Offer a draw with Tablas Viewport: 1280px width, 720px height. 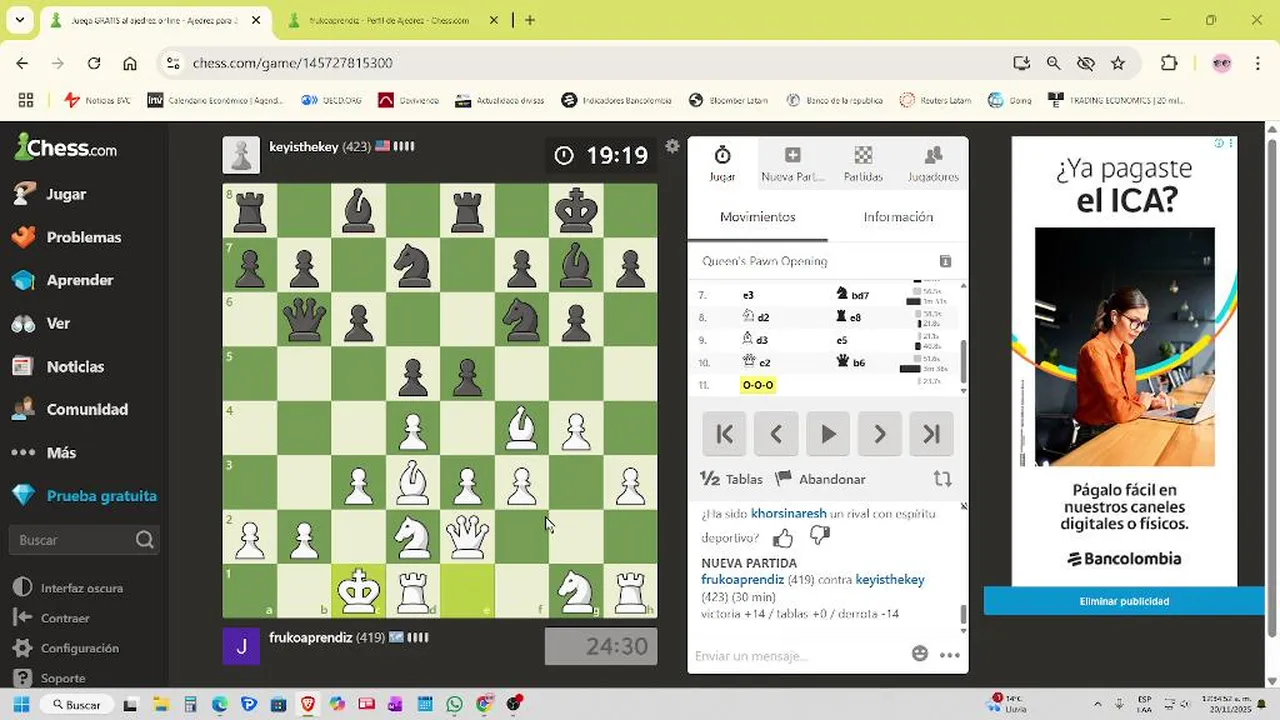click(x=732, y=479)
